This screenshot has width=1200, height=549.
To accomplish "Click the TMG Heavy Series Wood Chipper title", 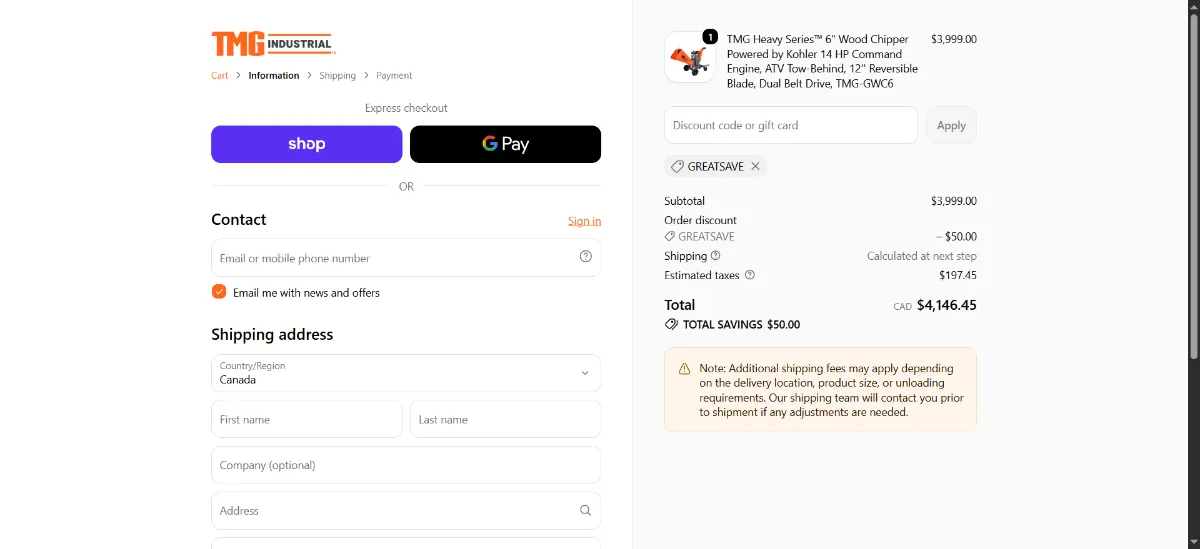I will [822, 62].
